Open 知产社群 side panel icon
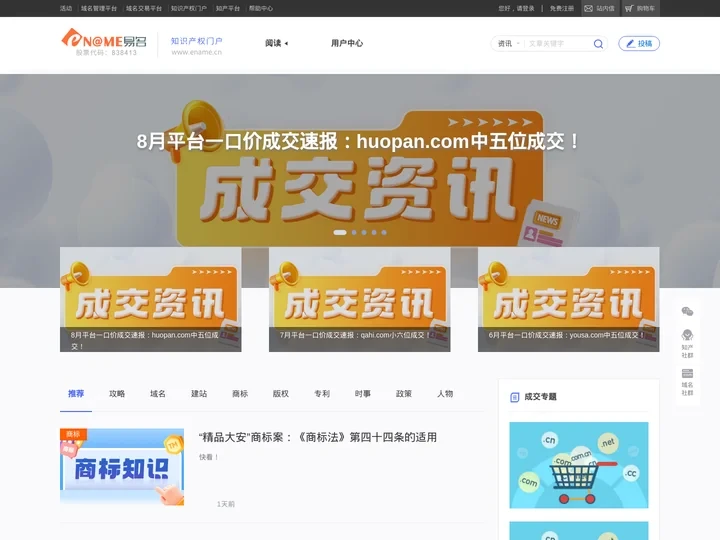This screenshot has width=720, height=540. coord(687,343)
